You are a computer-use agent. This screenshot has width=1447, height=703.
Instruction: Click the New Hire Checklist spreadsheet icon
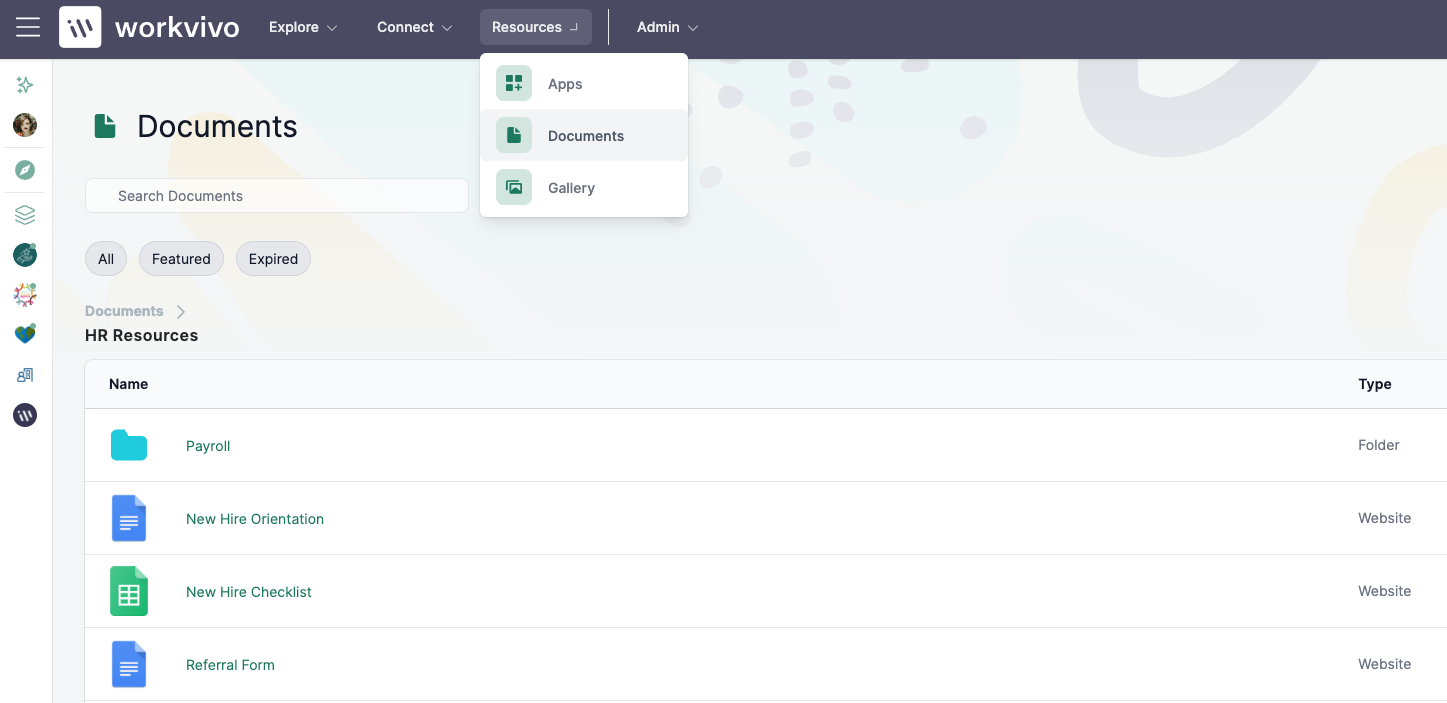click(x=129, y=591)
